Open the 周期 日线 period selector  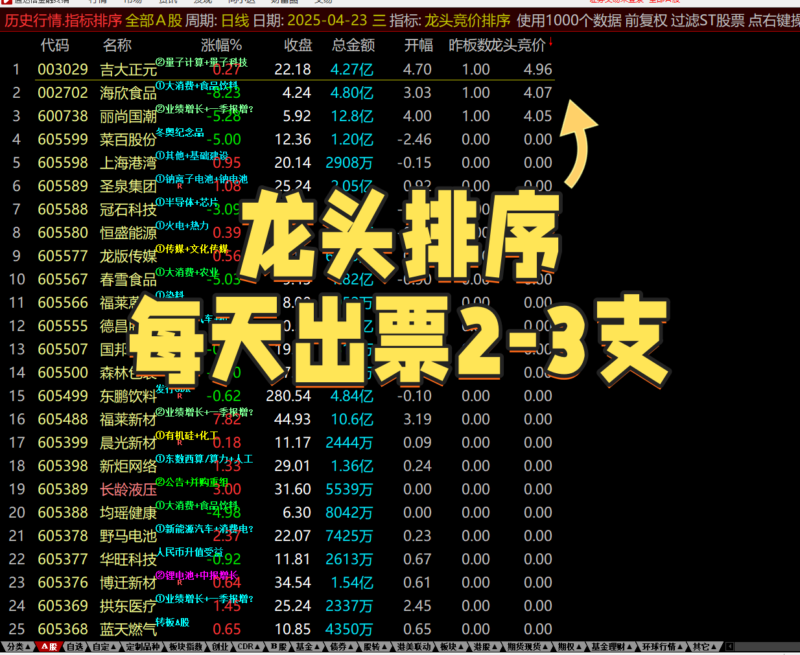230,24
